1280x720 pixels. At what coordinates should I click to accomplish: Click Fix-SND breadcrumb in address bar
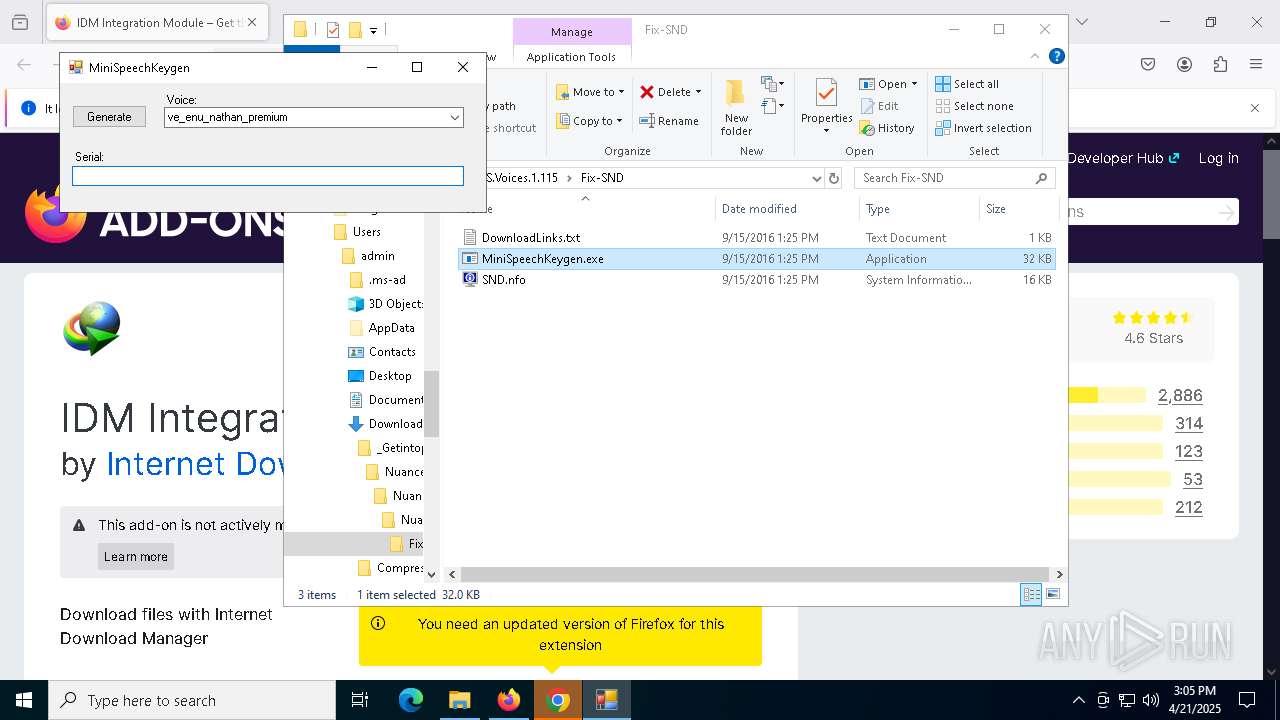(x=602, y=178)
